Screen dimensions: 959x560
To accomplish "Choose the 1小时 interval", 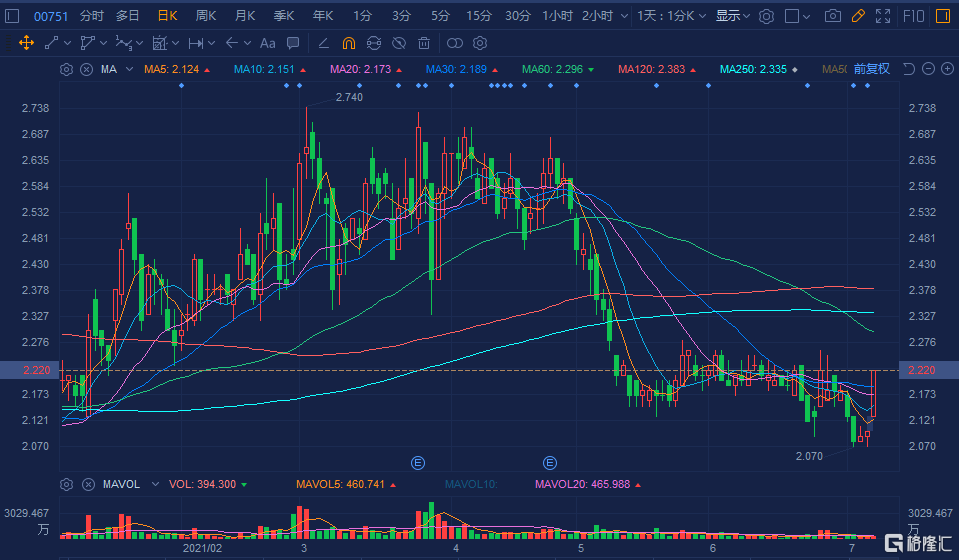I will pyautogui.click(x=557, y=16).
